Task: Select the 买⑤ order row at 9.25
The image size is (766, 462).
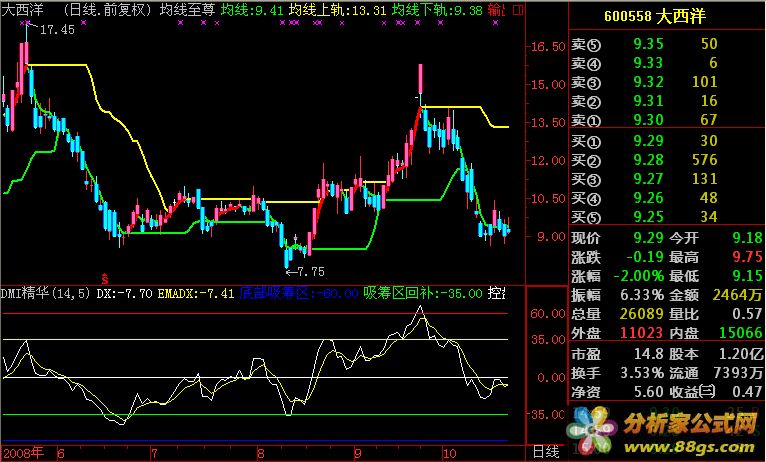Action: point(644,217)
